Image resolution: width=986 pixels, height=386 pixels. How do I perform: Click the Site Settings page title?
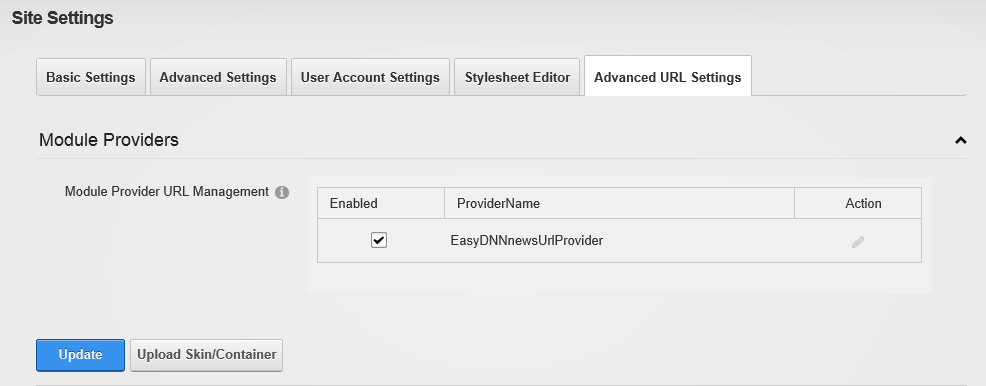(x=62, y=18)
